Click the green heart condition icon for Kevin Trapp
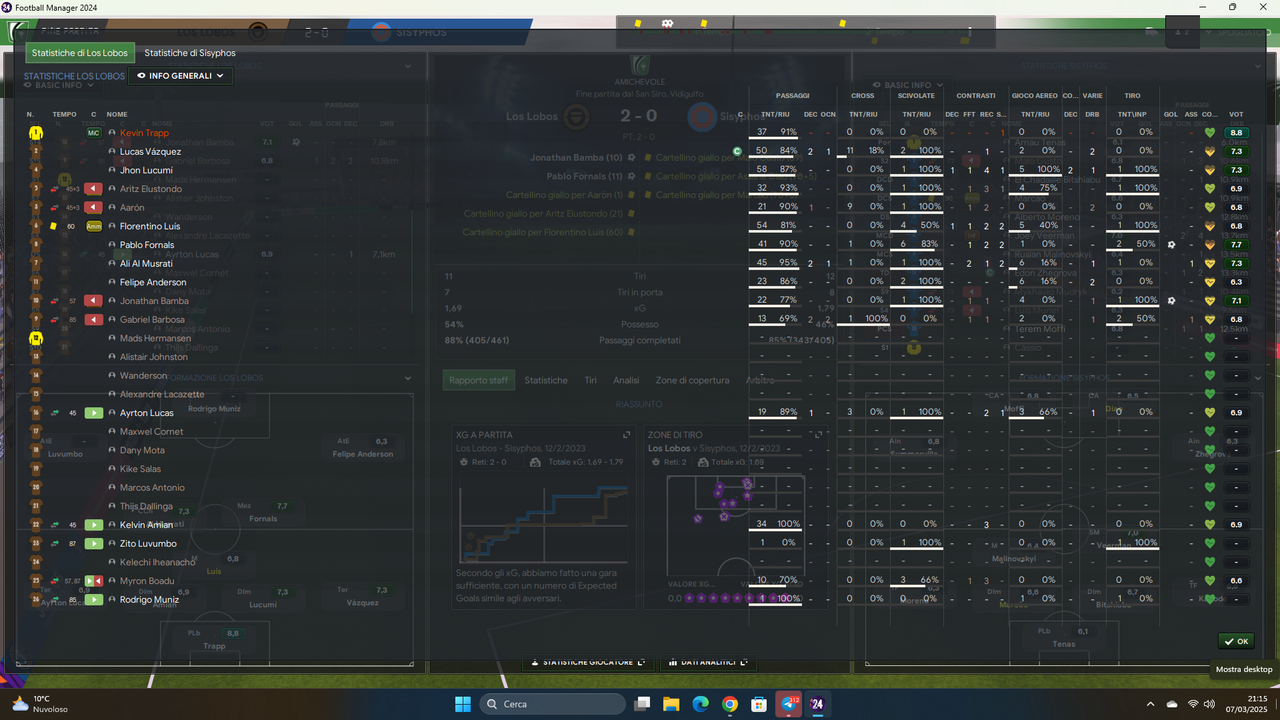This screenshot has height=720, width=1280. (x=1210, y=132)
